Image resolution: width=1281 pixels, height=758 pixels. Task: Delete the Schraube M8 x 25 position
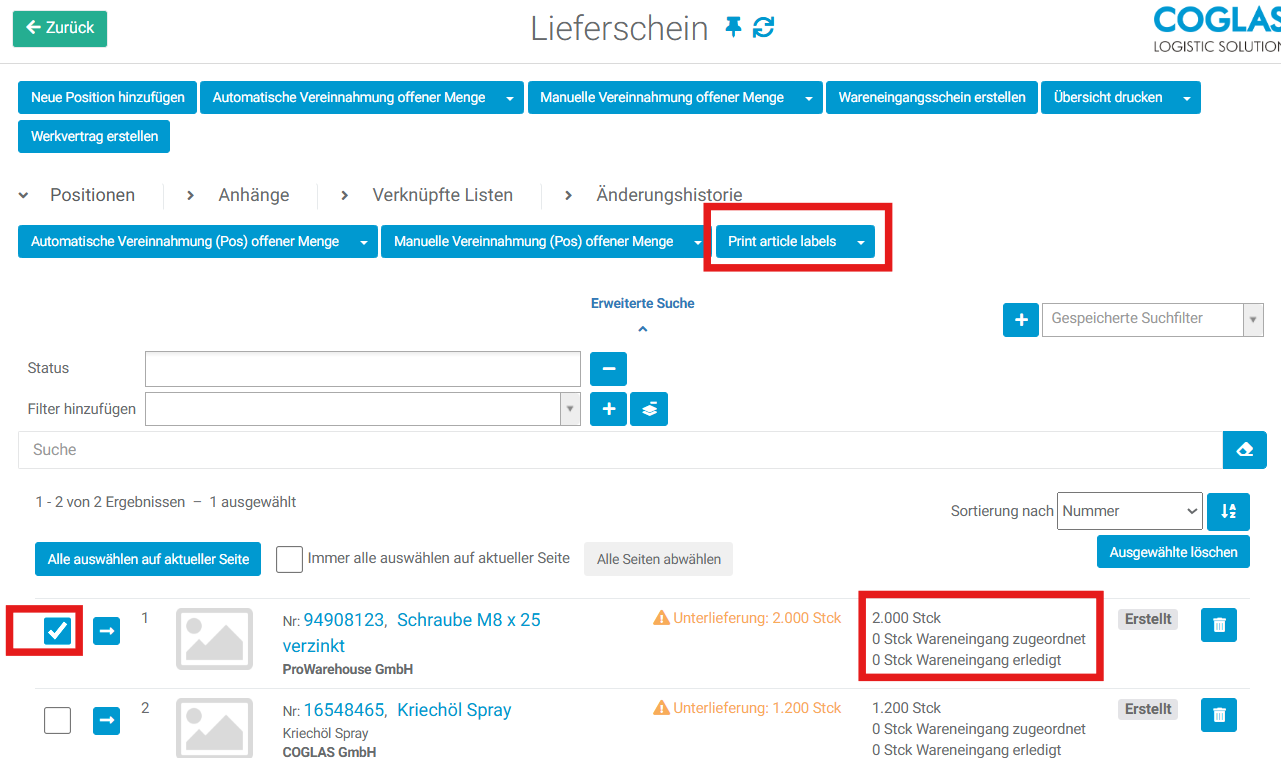1218,625
